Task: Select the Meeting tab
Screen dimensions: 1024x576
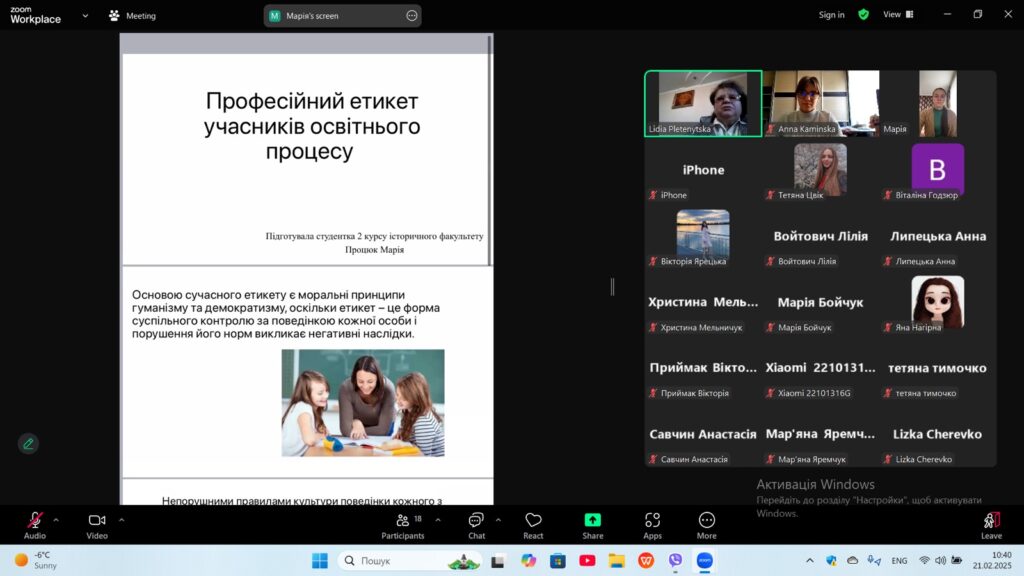Action: pyautogui.click(x=132, y=16)
